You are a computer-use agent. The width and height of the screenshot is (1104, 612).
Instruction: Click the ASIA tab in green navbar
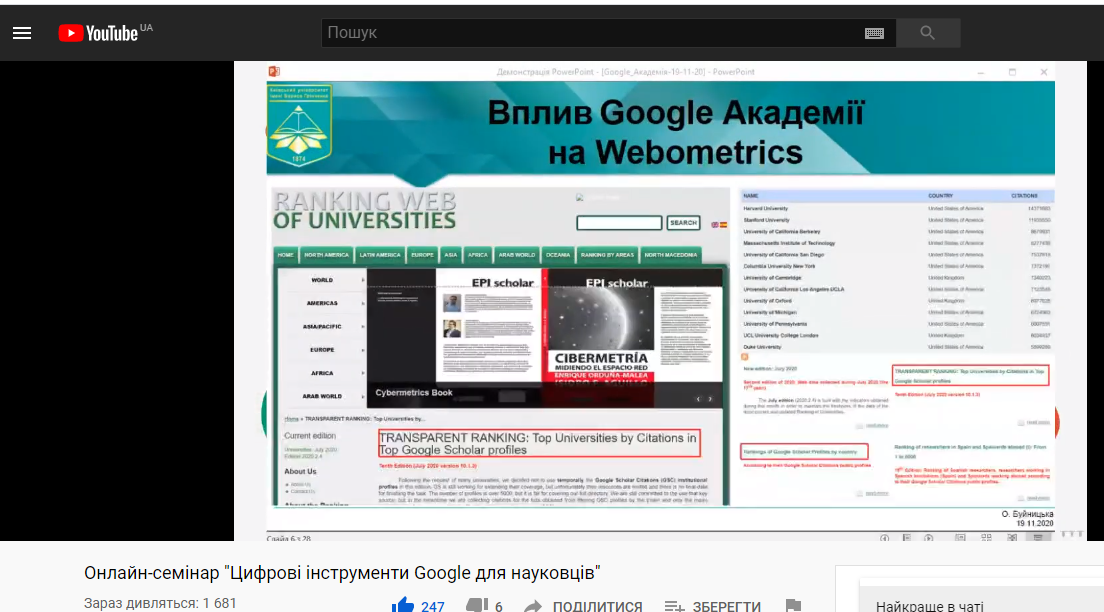click(451, 255)
